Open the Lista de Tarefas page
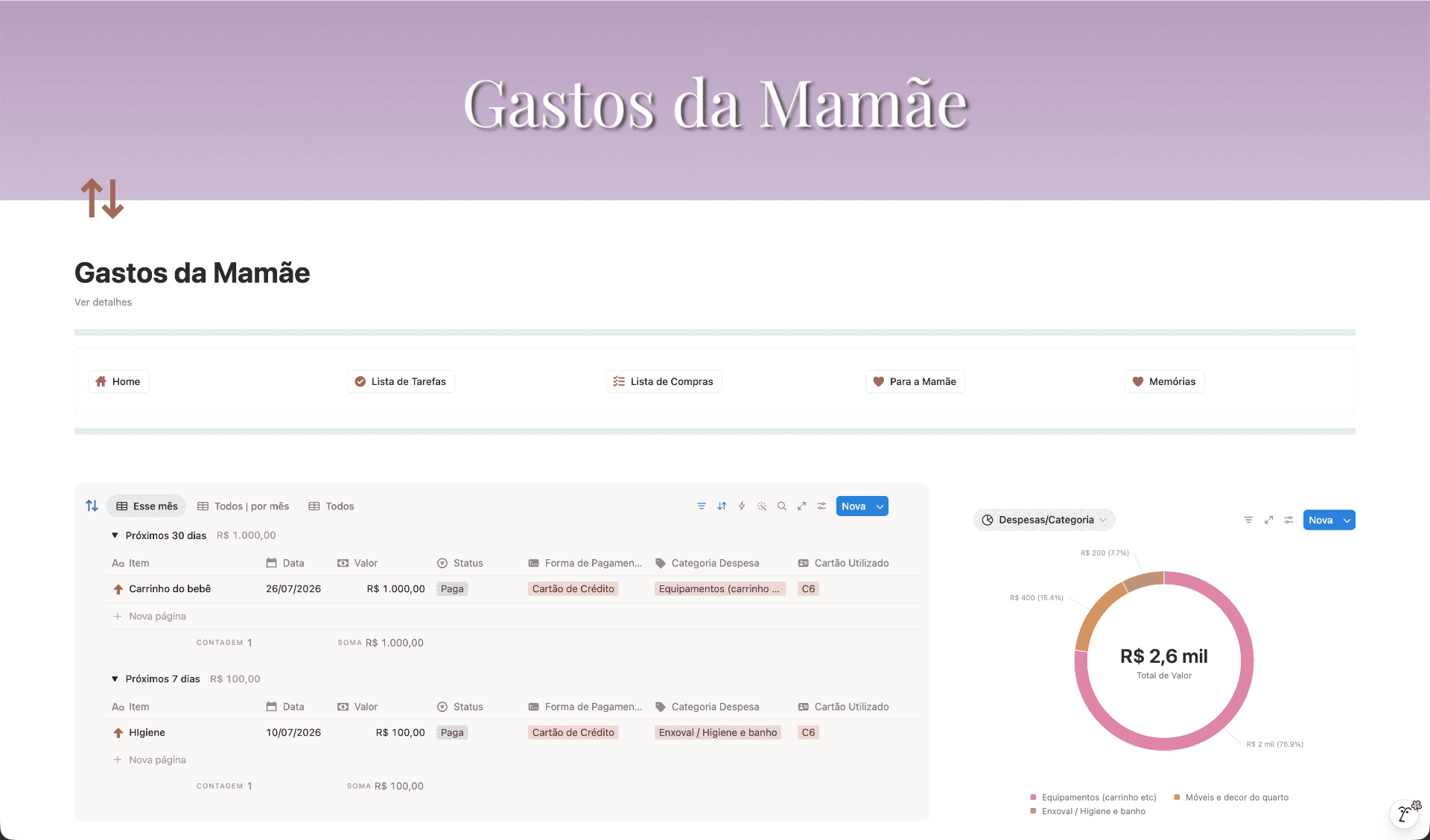Viewport: 1430px width, 840px height. [x=401, y=381]
